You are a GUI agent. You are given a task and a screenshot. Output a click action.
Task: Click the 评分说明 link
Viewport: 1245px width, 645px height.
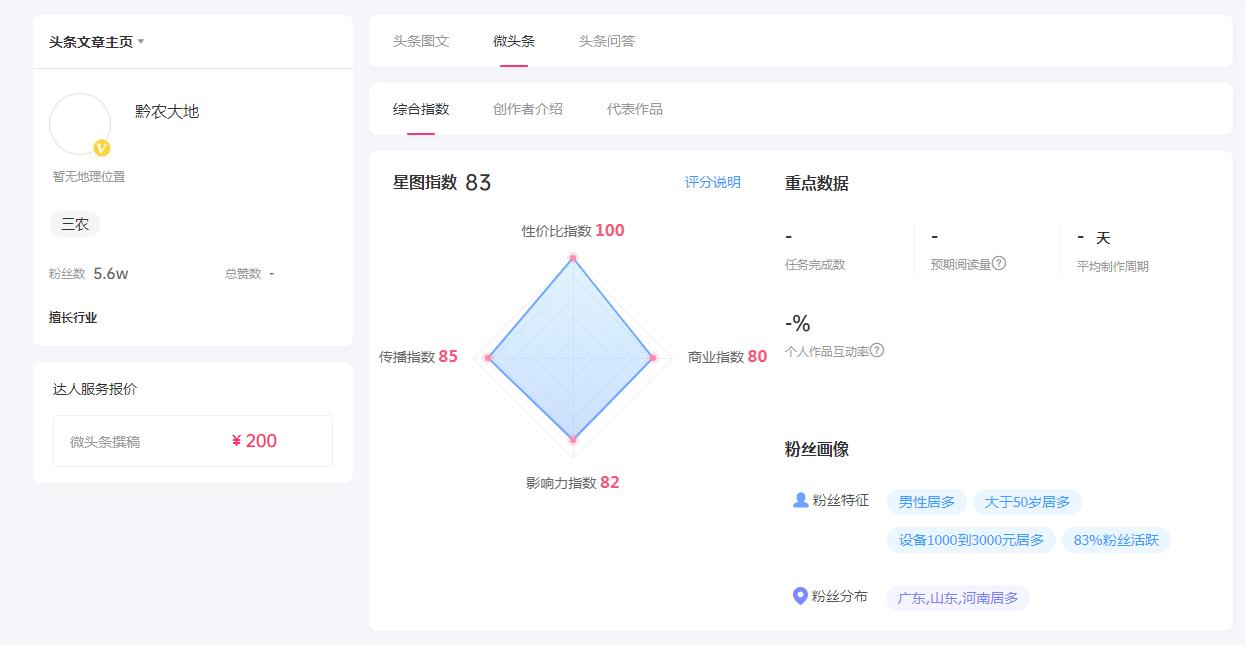[x=714, y=182]
